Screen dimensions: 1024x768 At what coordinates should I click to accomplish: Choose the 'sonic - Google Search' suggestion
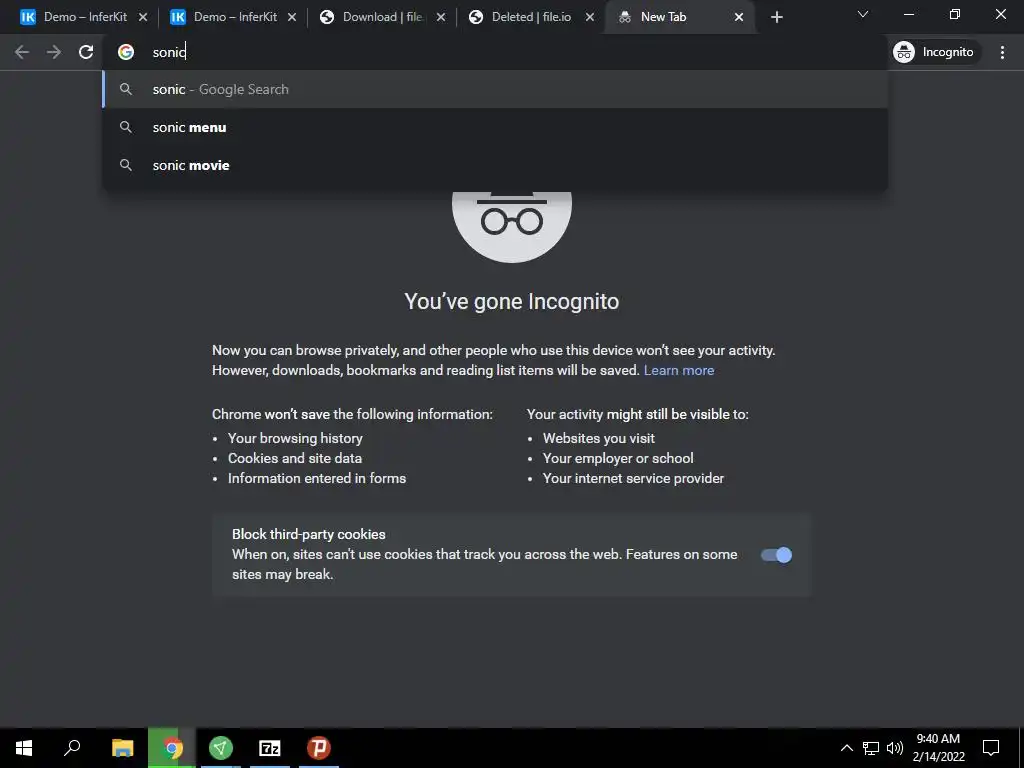point(494,89)
